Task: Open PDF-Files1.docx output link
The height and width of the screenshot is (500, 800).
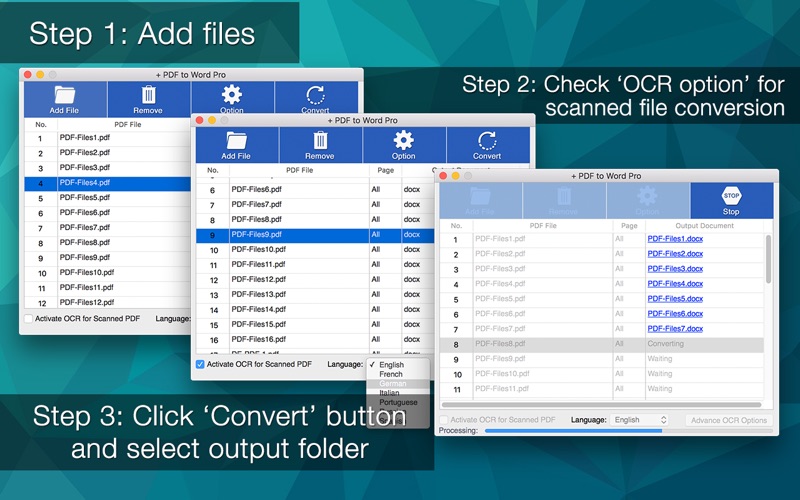Action: click(675, 239)
